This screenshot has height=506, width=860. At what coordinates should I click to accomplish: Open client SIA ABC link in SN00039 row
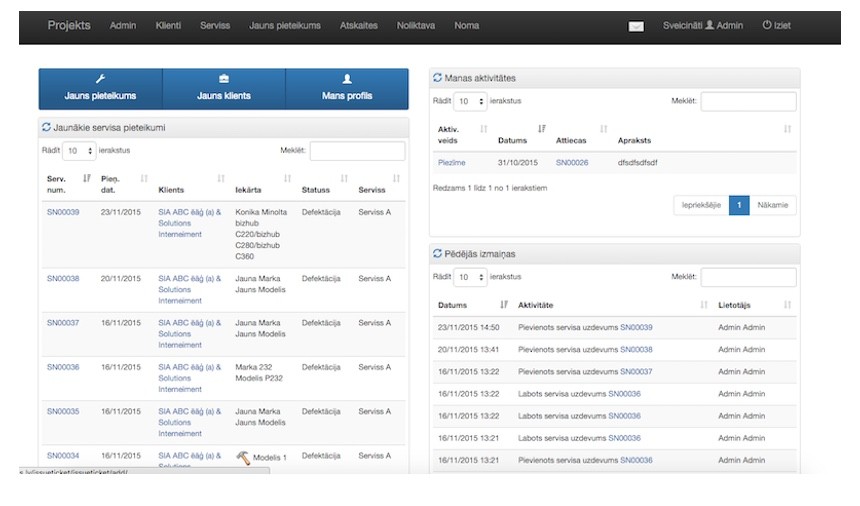coord(190,223)
